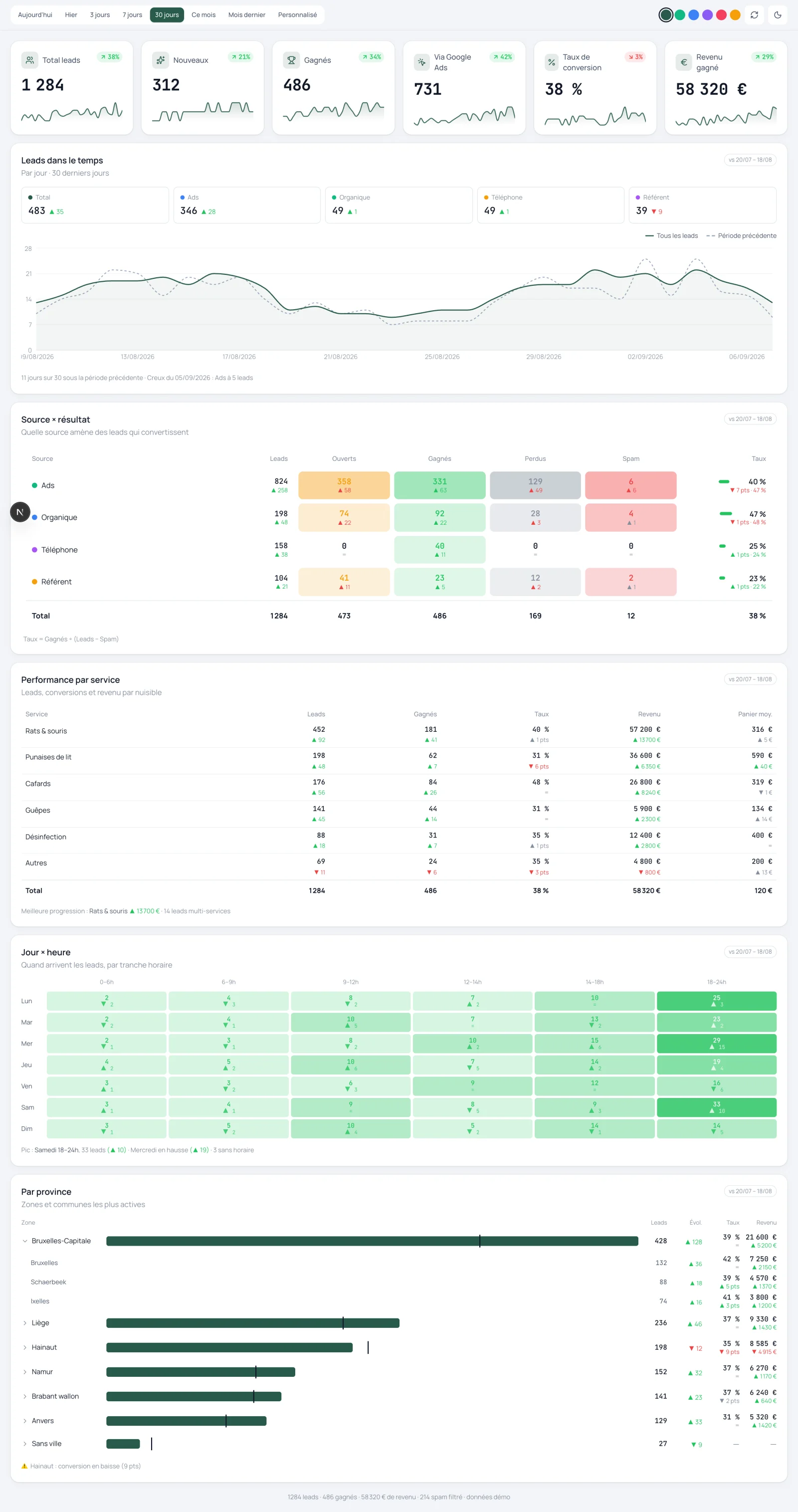The width and height of the screenshot is (798, 1512).
Task: Click Samedi 18-24h heatmap cell 33
Action: (716, 1107)
